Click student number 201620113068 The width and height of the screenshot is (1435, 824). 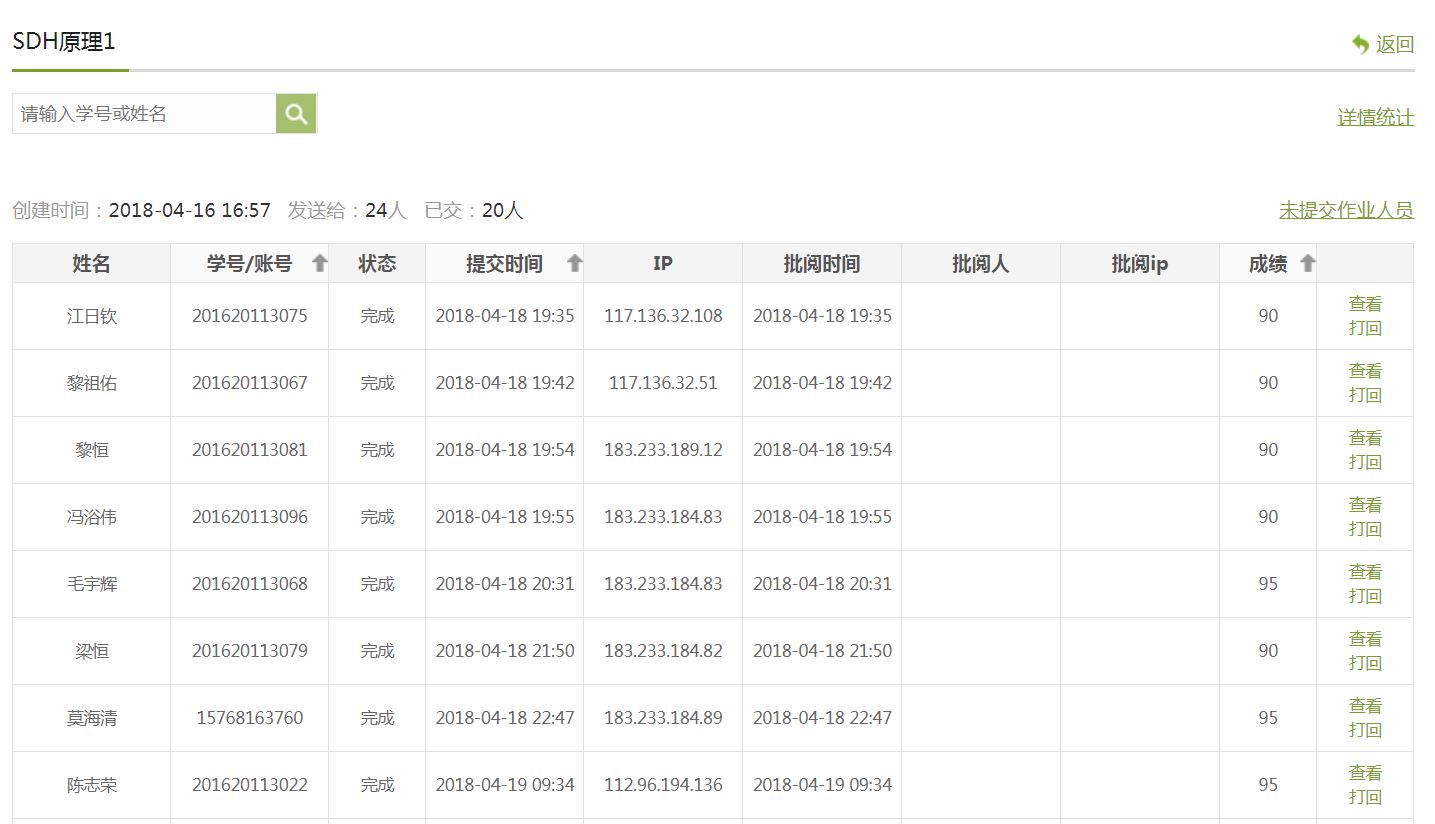click(x=250, y=584)
